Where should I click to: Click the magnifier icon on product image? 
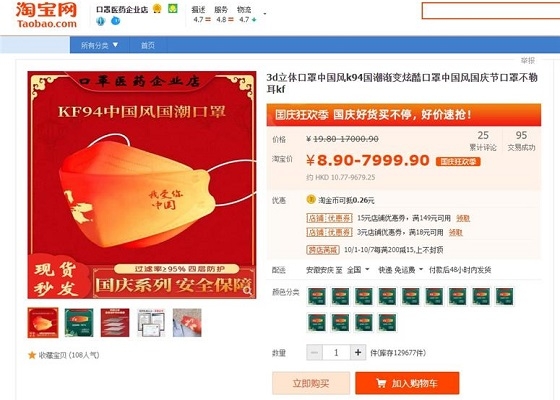point(248,291)
